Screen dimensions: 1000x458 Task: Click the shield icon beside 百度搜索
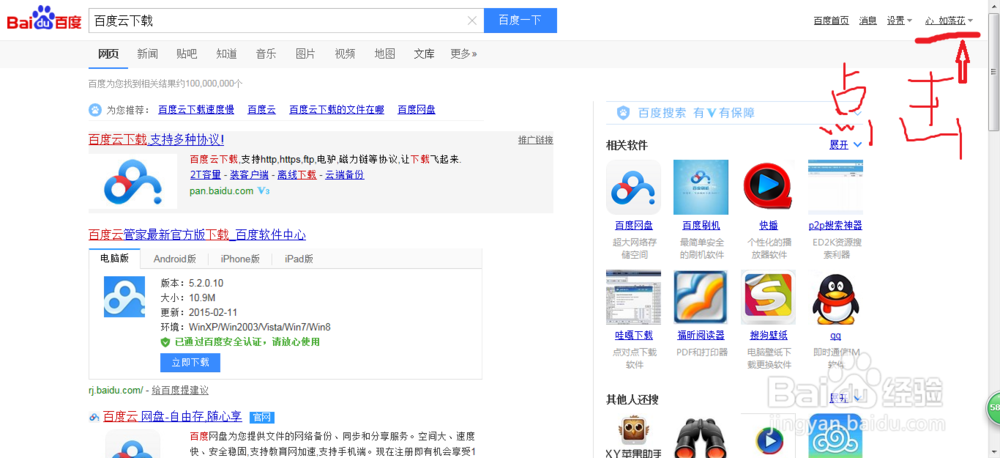click(624, 113)
